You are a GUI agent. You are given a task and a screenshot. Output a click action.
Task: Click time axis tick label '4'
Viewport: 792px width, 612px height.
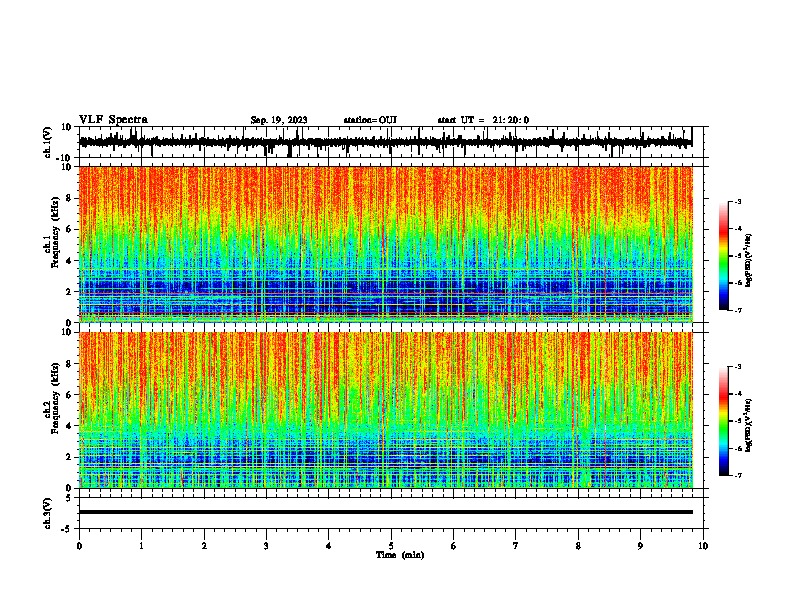click(329, 546)
